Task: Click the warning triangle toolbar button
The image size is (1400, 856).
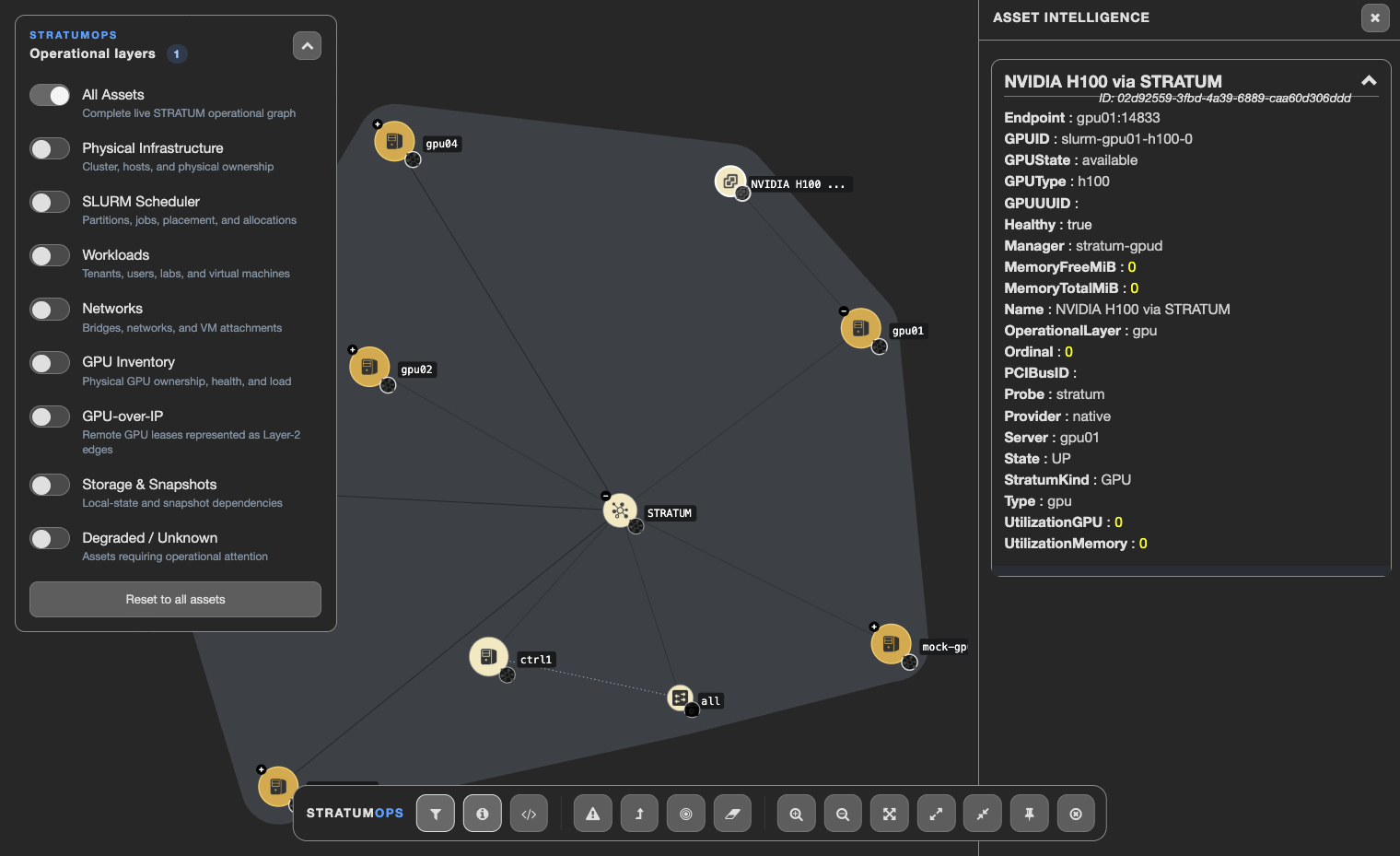Action: pyautogui.click(x=593, y=814)
